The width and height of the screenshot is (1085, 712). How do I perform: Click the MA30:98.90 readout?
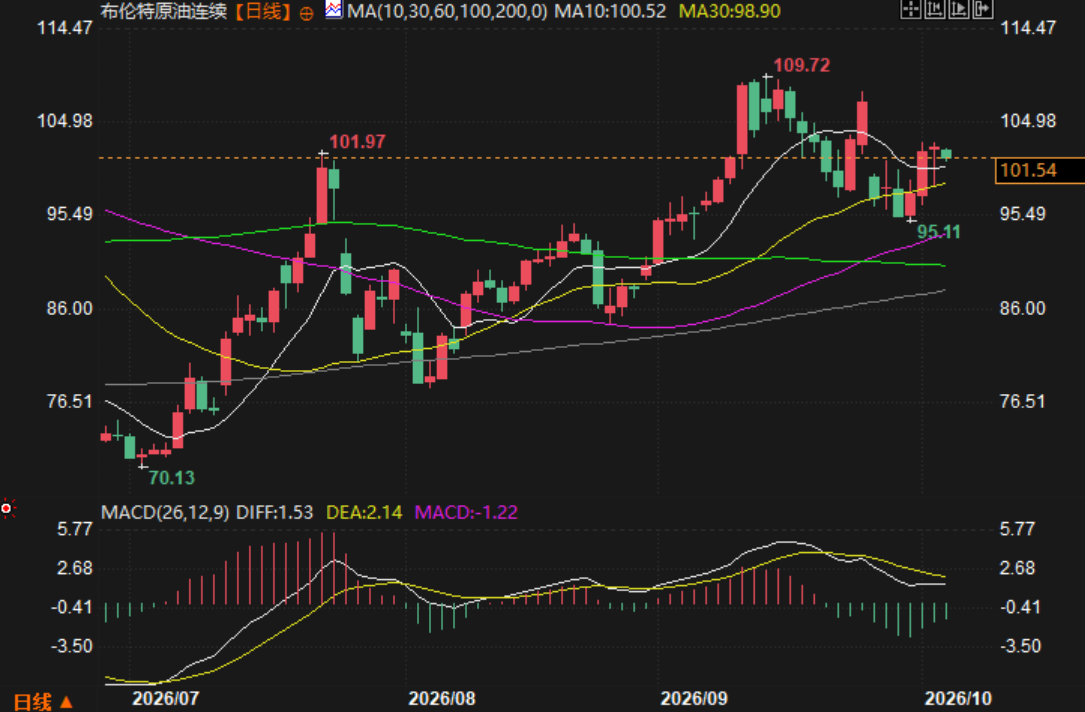click(729, 11)
